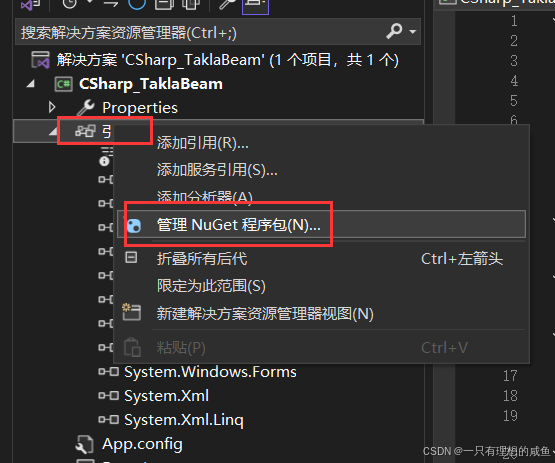555x463 pixels.
Task: Select the System.Xml.Linq reference
Action: pos(184,420)
